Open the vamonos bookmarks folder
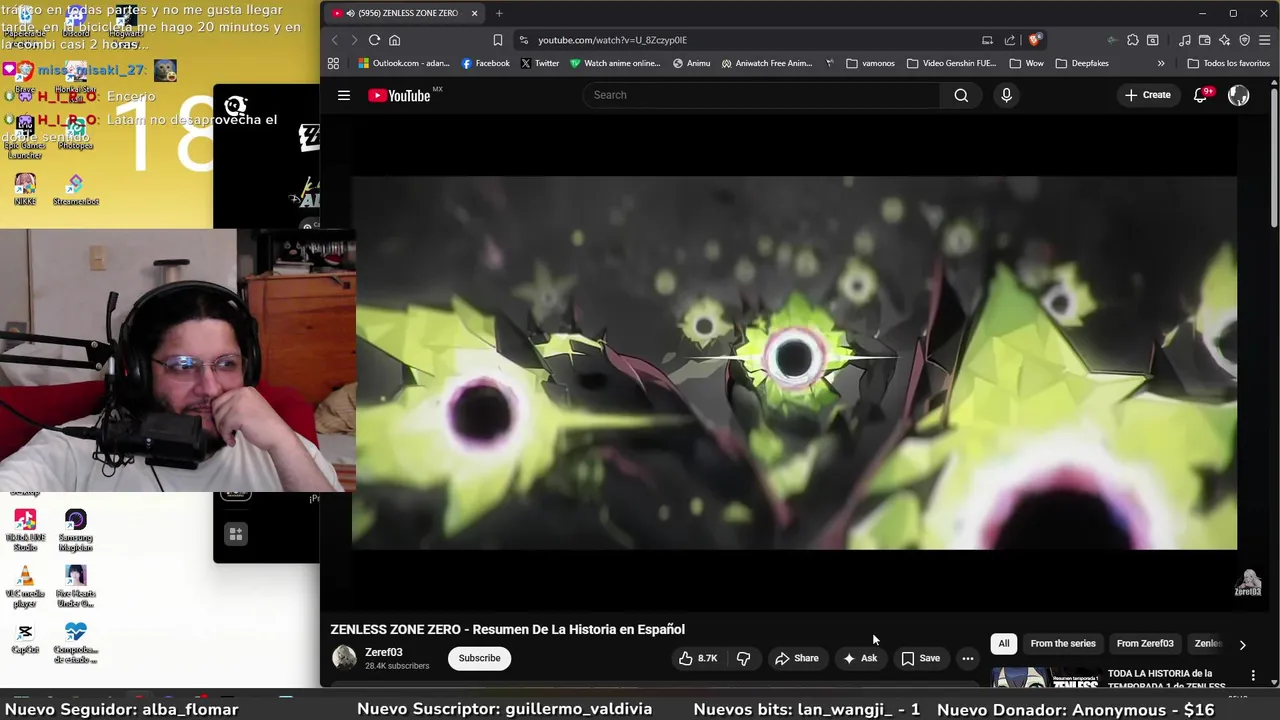1280x720 pixels. [x=870, y=63]
